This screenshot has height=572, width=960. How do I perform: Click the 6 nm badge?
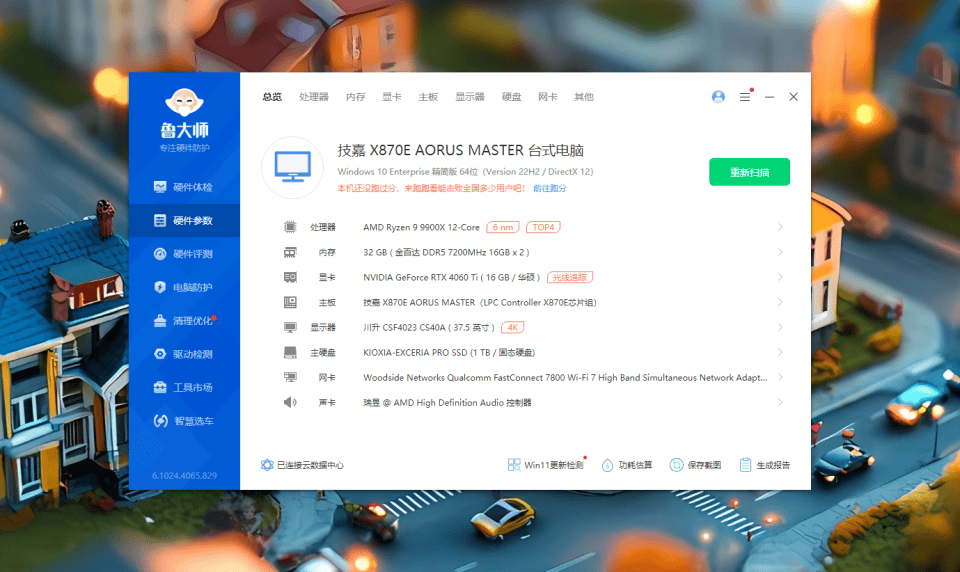coord(503,227)
